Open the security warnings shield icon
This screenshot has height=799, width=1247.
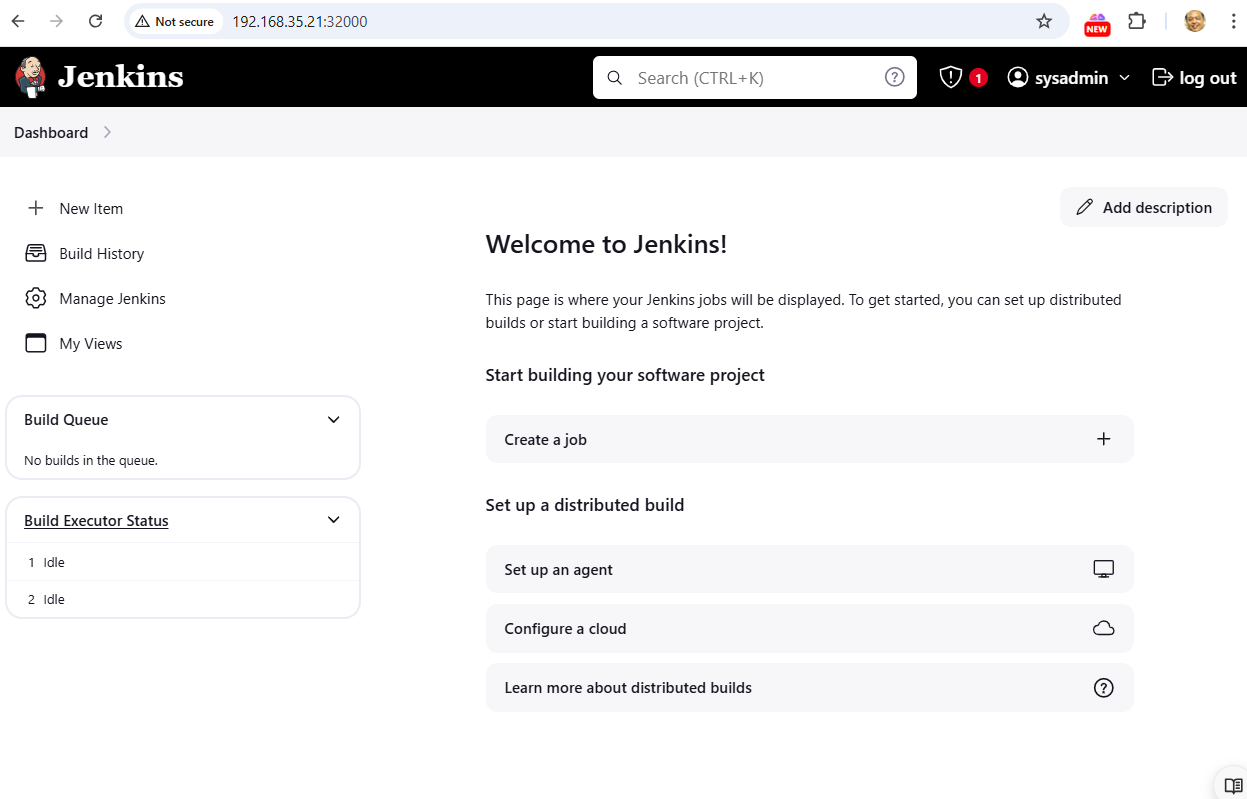click(950, 77)
